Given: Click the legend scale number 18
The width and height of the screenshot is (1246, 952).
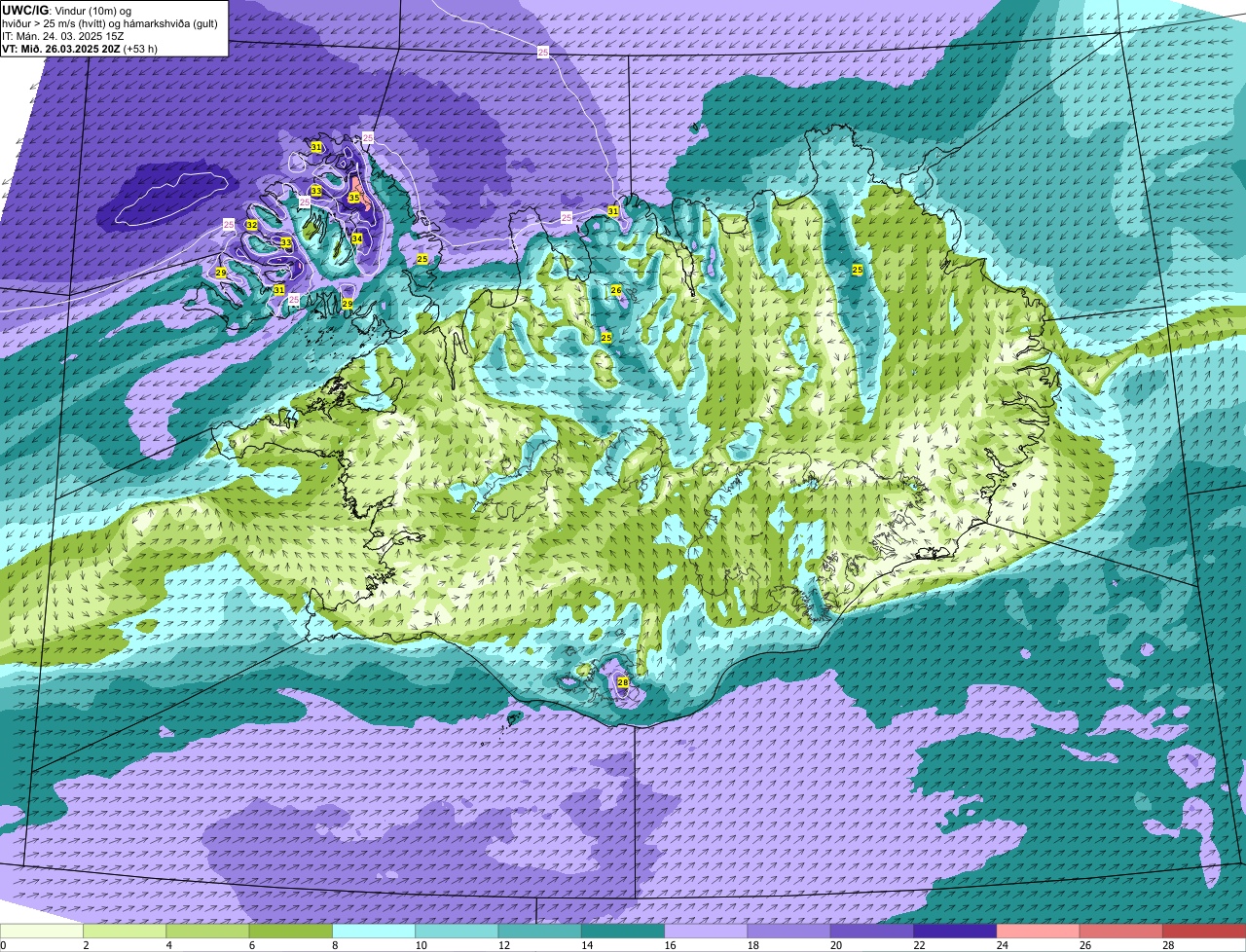Looking at the screenshot, I should pos(752,945).
